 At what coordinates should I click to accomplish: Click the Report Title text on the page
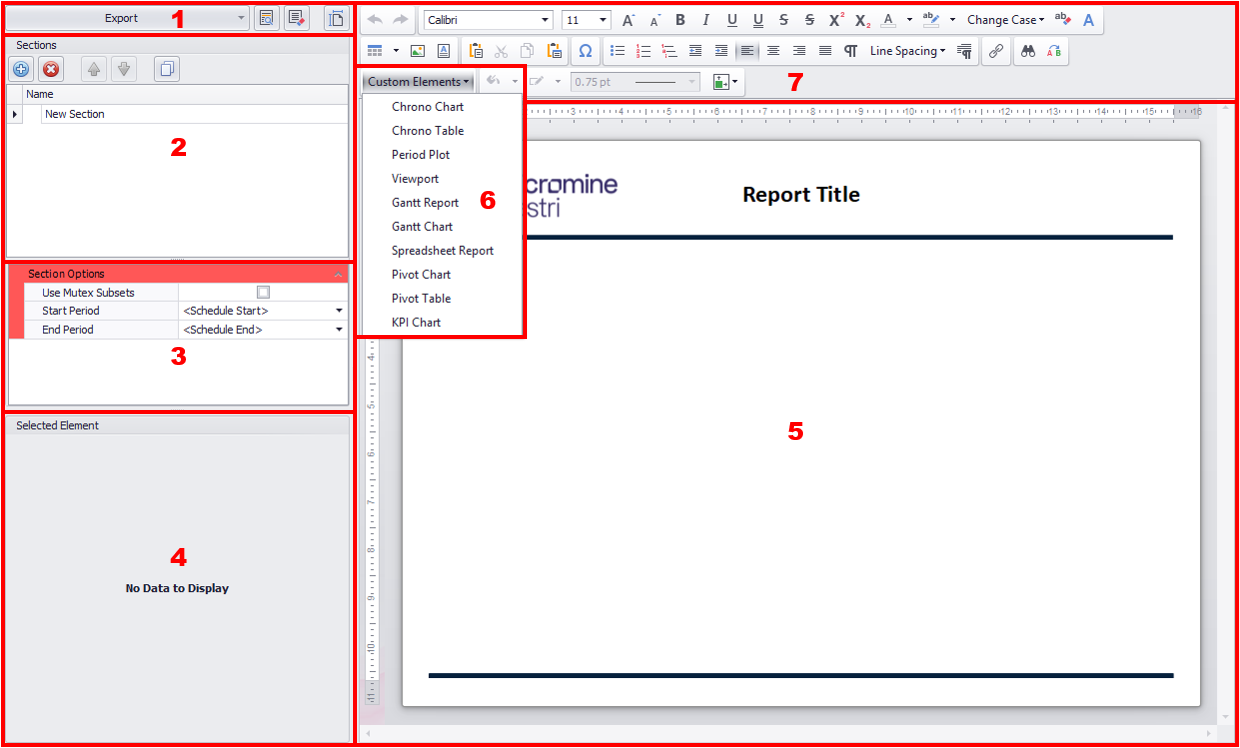click(x=801, y=195)
